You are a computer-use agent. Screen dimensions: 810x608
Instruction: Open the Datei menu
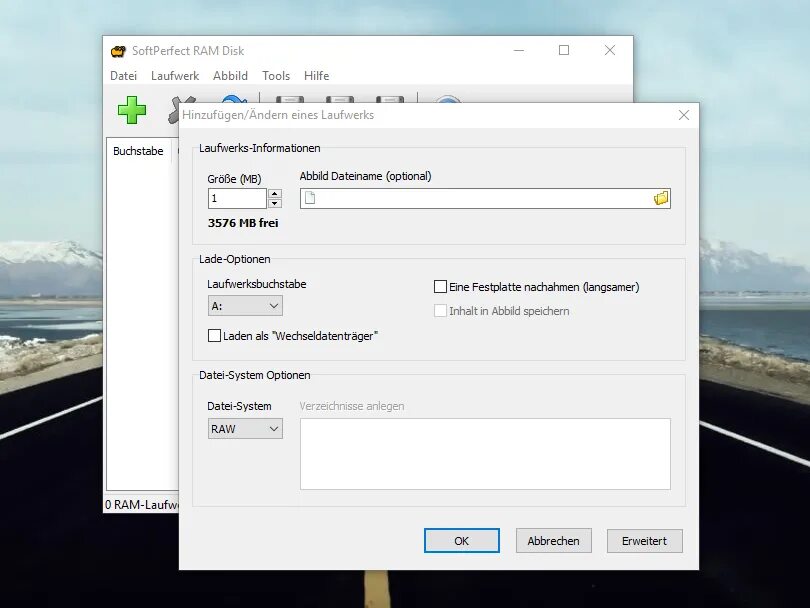pos(123,76)
